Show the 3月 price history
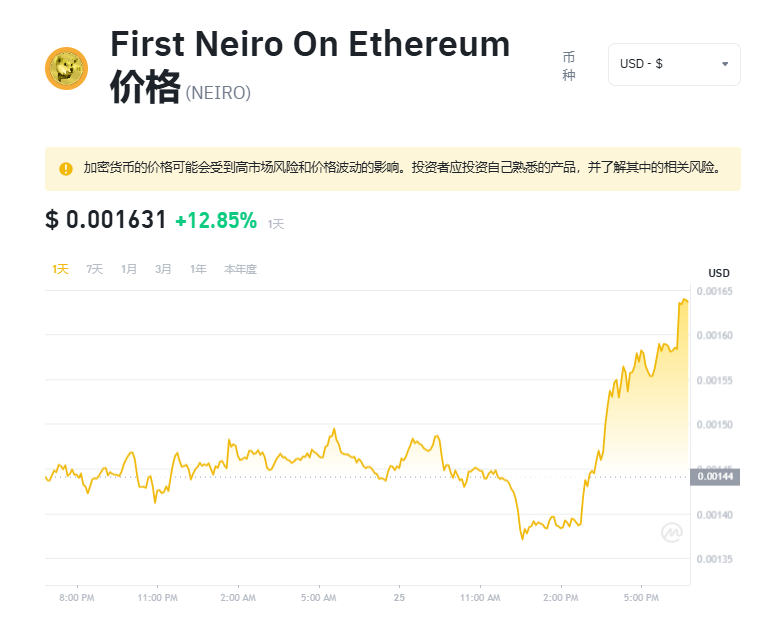This screenshot has height=627, width=765. 163,269
